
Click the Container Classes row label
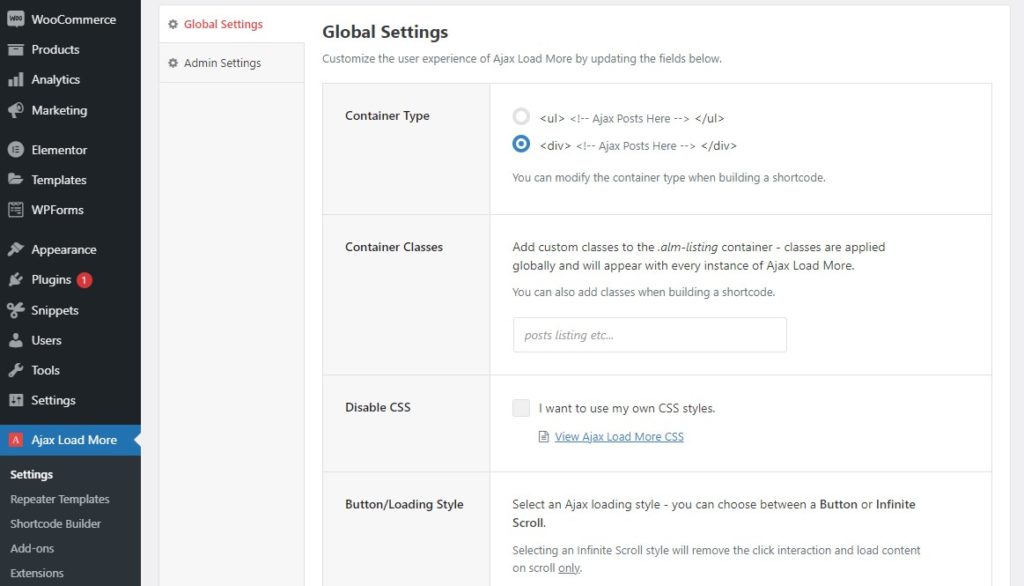[394, 247]
